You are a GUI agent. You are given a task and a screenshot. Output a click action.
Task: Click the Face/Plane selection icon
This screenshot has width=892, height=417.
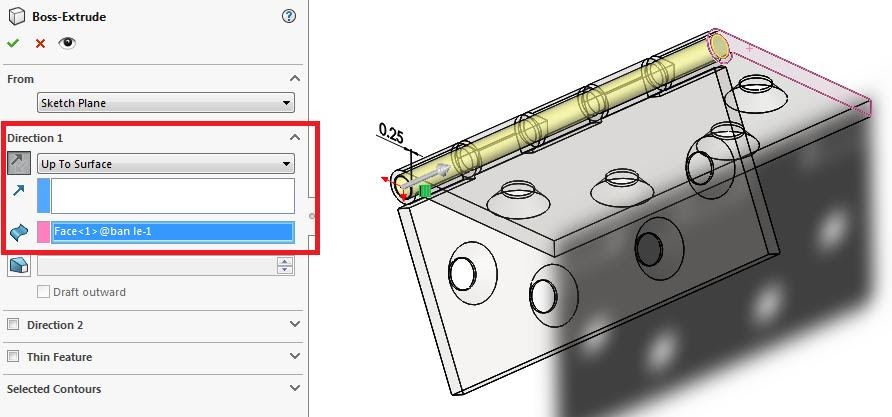tap(19, 232)
